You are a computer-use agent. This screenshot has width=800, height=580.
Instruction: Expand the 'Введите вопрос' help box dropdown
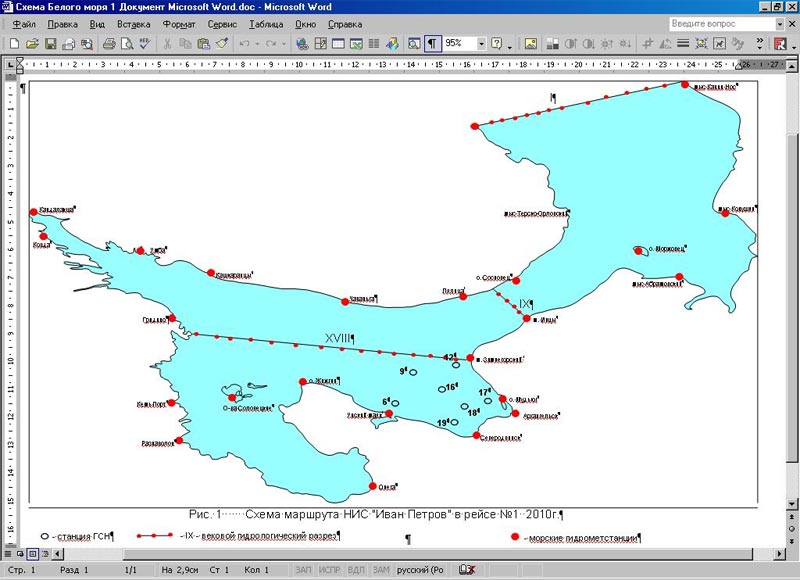pyautogui.click(x=779, y=23)
